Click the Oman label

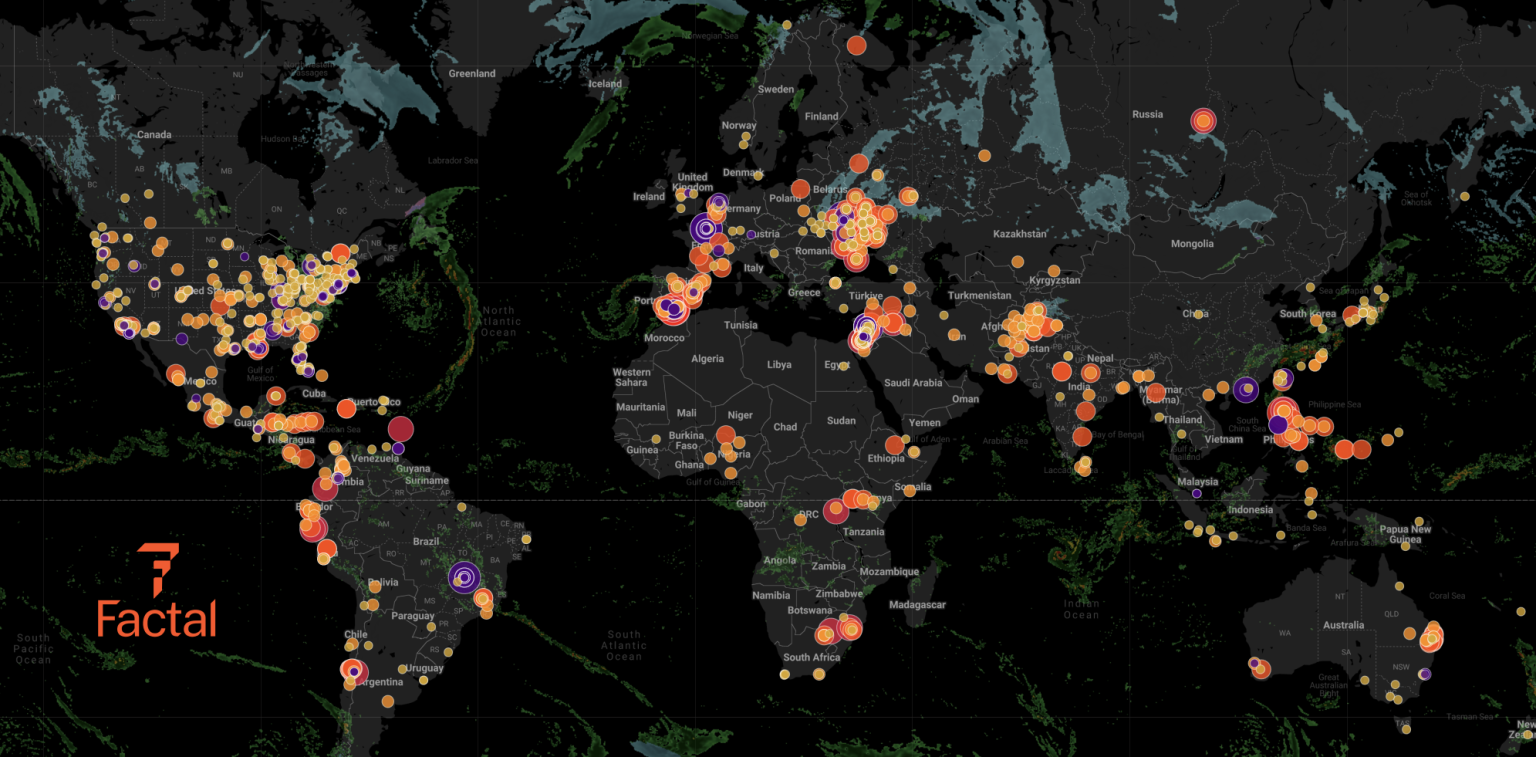click(965, 399)
